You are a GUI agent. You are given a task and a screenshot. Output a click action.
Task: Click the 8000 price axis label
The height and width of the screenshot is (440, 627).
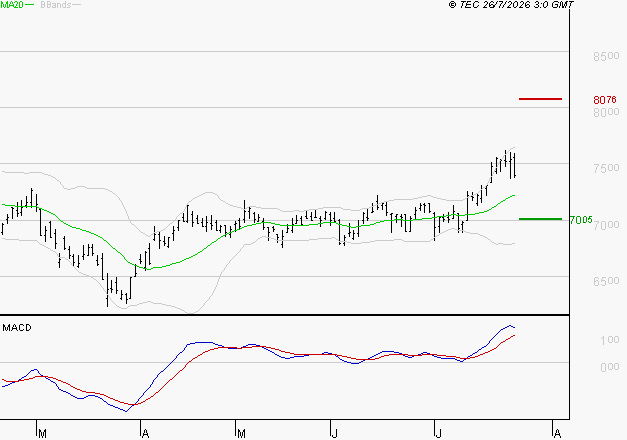click(x=606, y=112)
